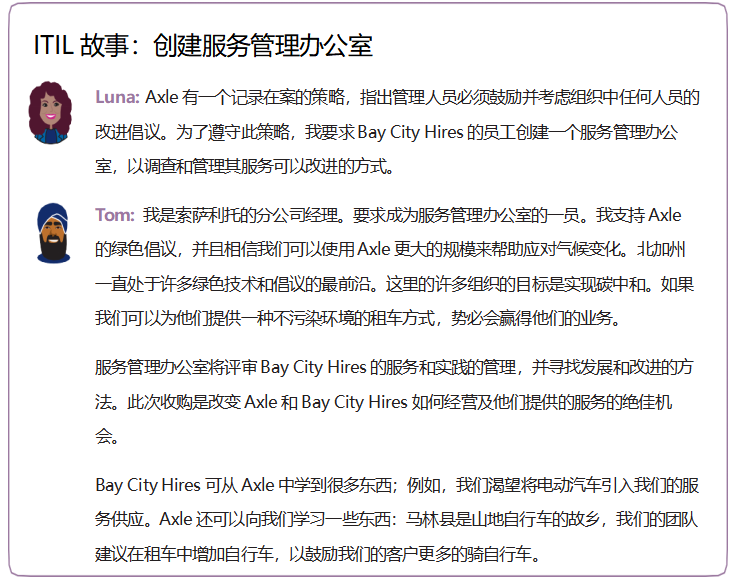Click the word "ITIL" in the title

pyautogui.click(x=55, y=46)
